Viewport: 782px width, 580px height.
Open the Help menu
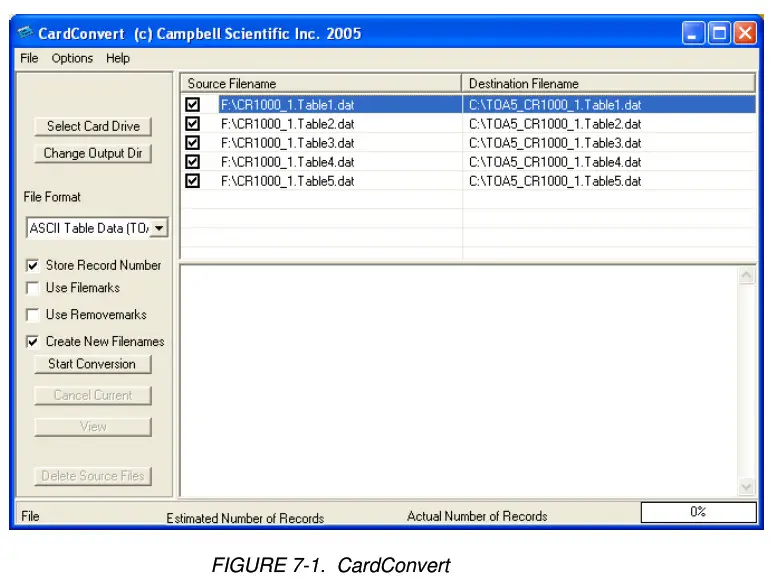point(118,58)
